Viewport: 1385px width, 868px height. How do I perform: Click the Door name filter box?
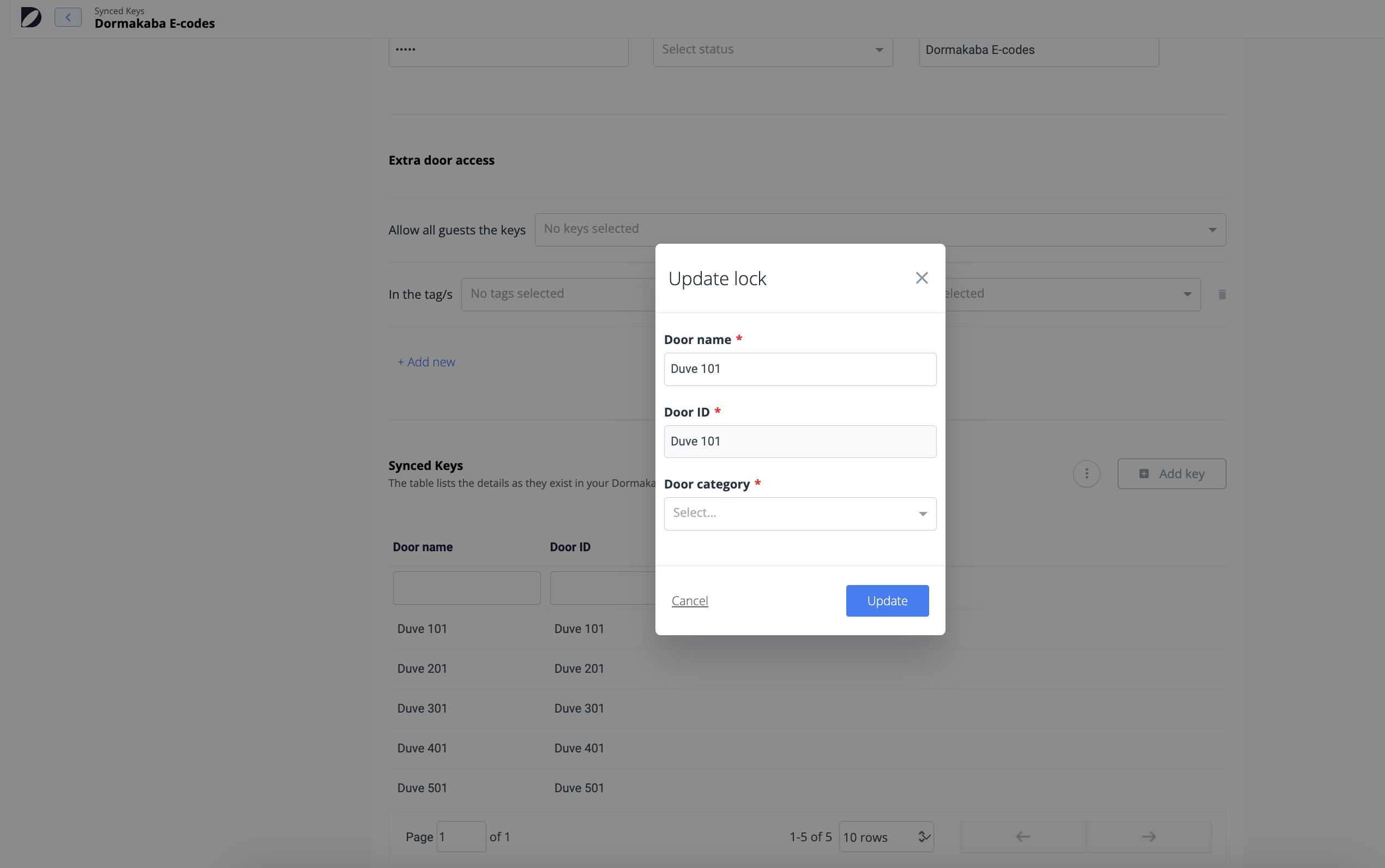[466, 587]
